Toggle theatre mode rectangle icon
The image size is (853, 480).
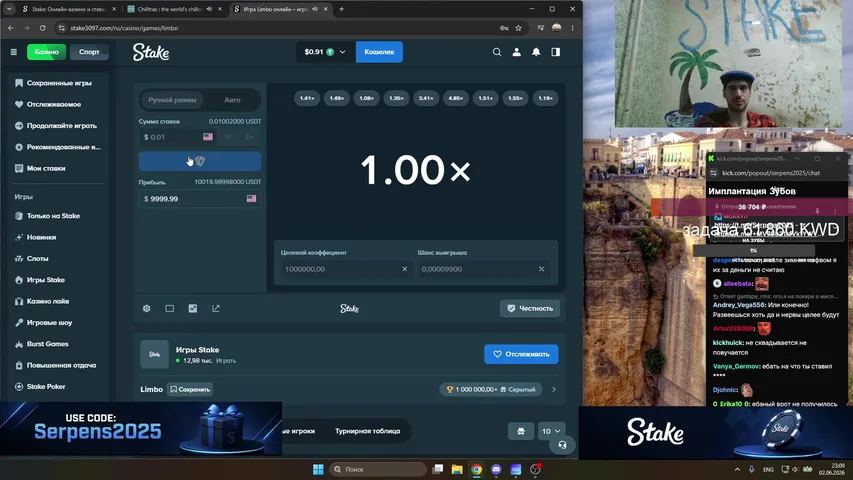tap(170, 309)
